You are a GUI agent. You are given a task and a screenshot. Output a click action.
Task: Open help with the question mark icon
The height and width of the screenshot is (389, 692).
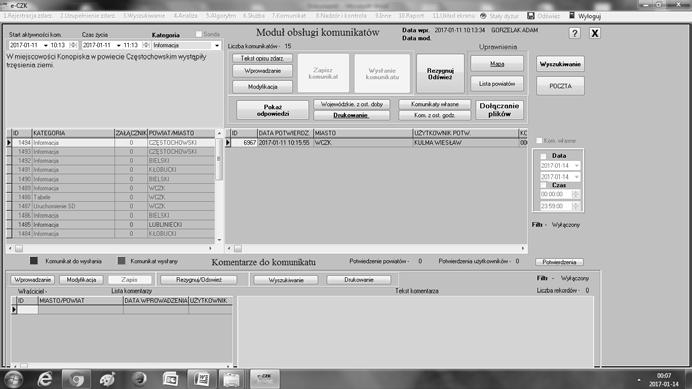coord(574,33)
